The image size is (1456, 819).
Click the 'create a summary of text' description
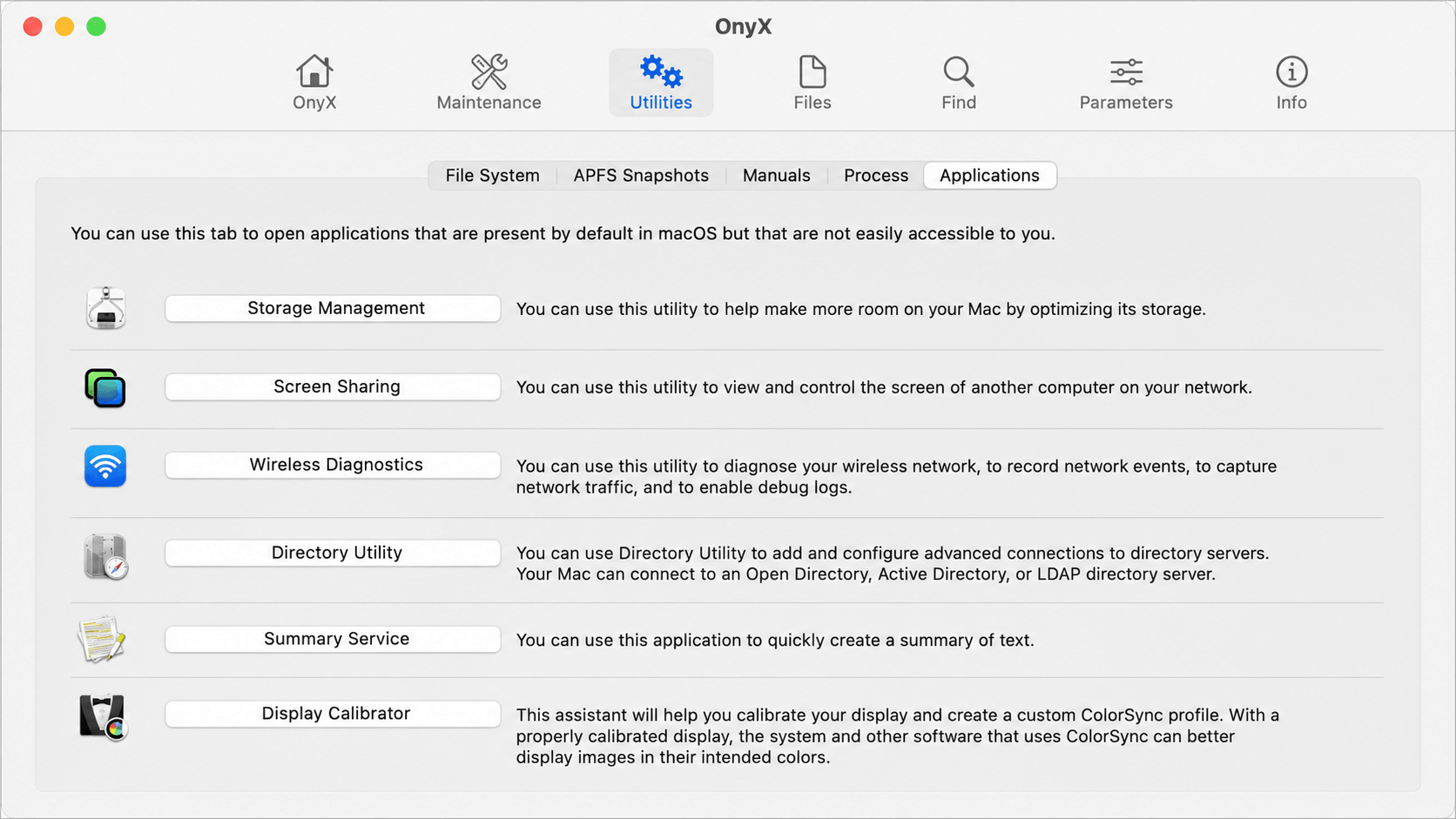[x=775, y=640]
